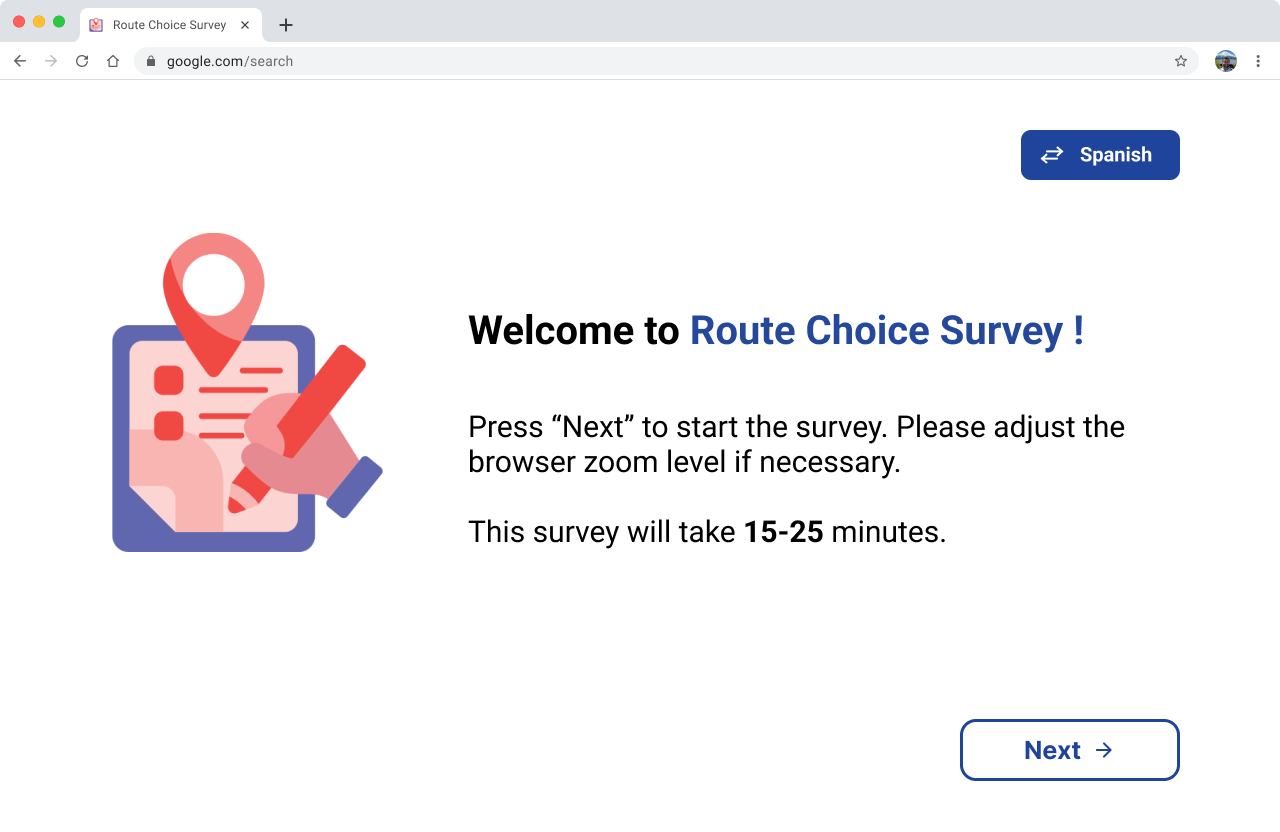
Task: Open a new tab with the plus button
Action: pyautogui.click(x=286, y=25)
